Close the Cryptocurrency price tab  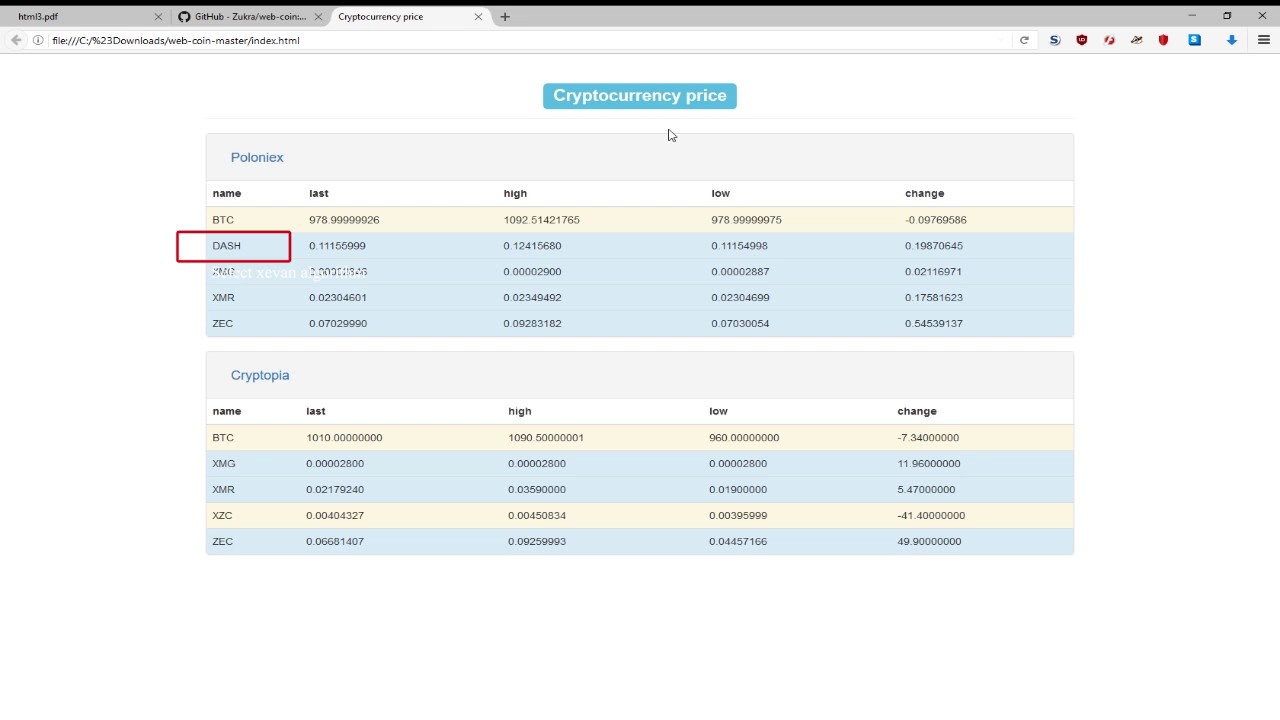478,16
